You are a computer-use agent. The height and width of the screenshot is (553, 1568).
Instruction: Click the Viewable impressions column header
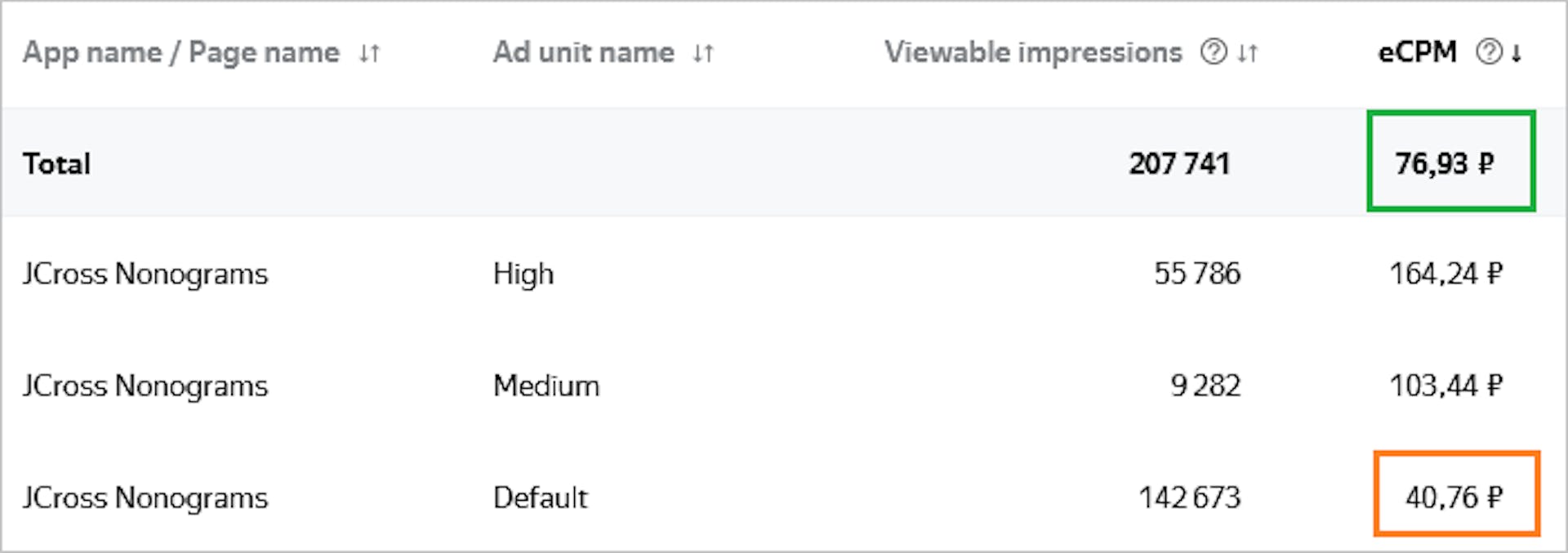pyautogui.click(x=1033, y=52)
